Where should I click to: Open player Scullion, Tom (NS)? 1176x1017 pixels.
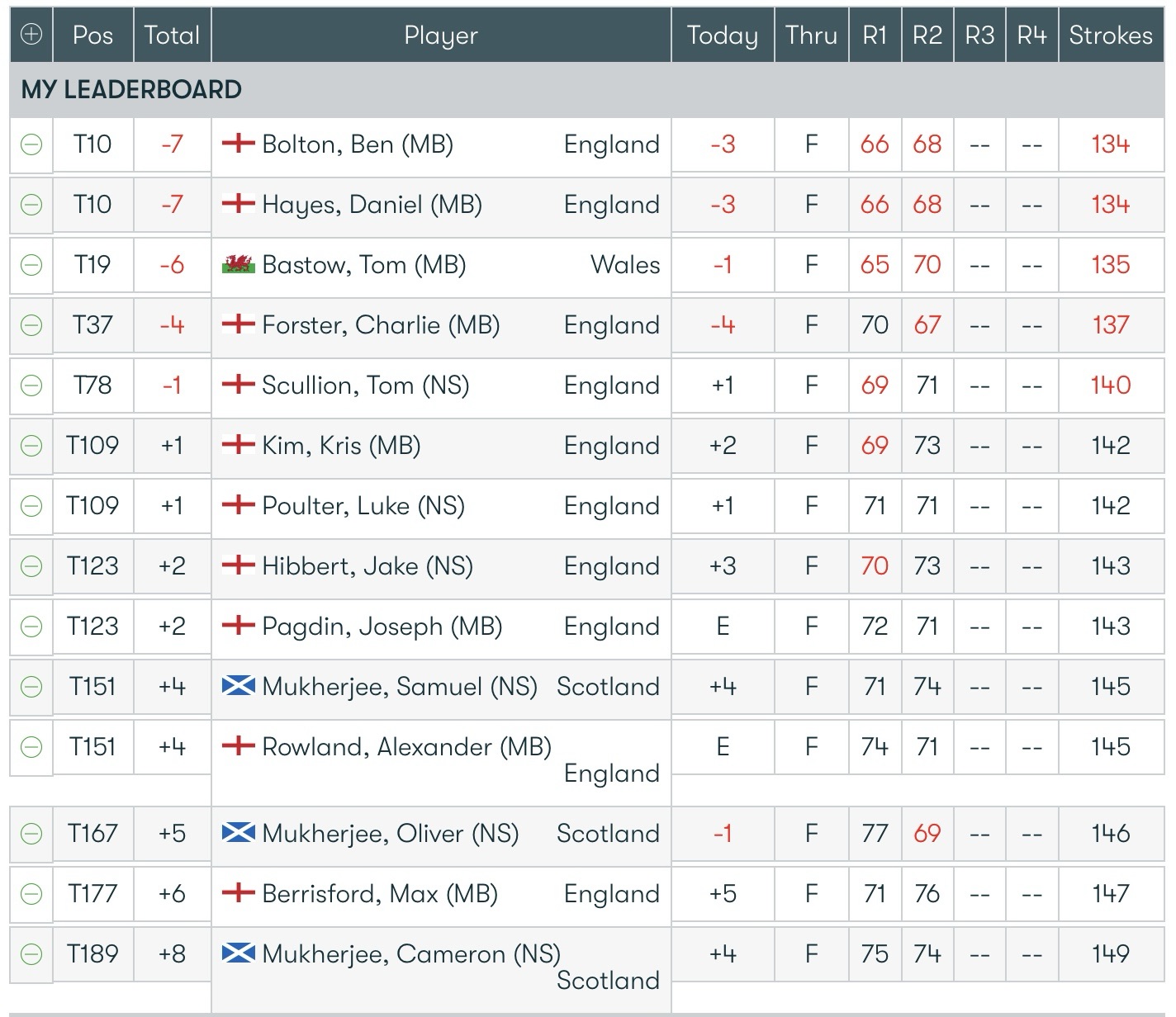[x=365, y=386]
